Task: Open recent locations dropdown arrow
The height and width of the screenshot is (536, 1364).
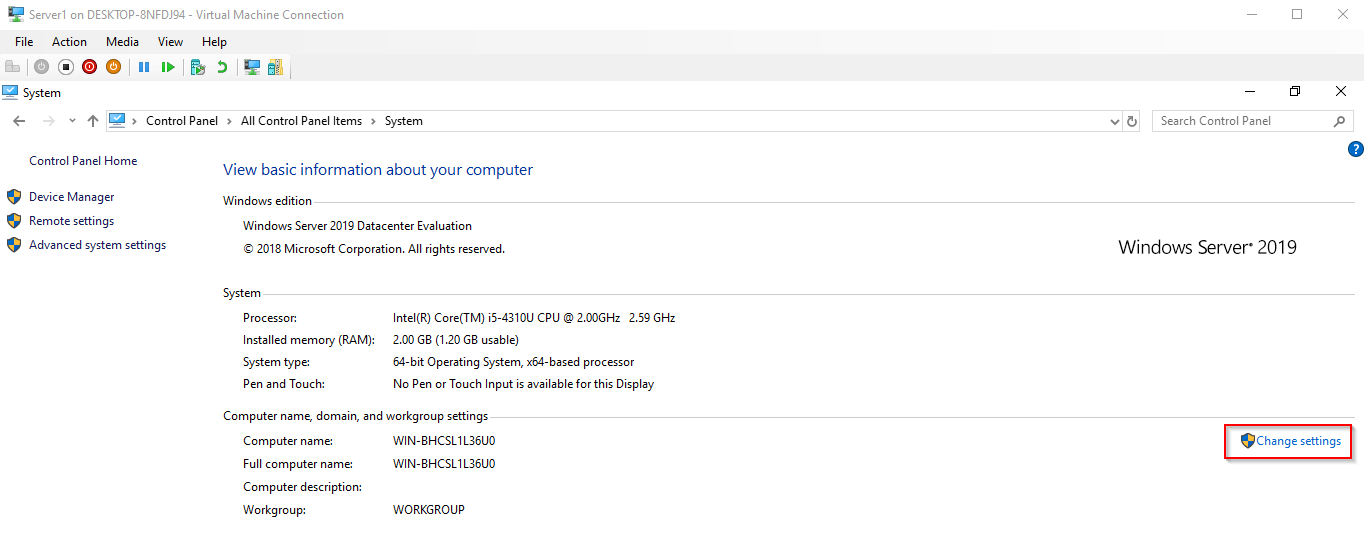Action: [72, 121]
